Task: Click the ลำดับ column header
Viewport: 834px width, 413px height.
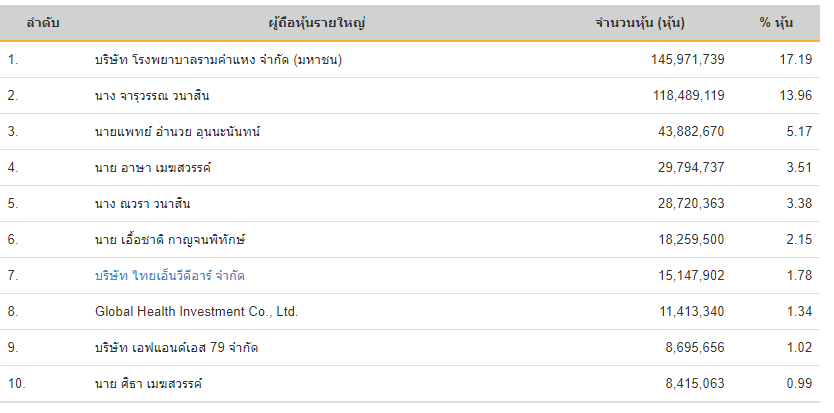Action: point(43,23)
